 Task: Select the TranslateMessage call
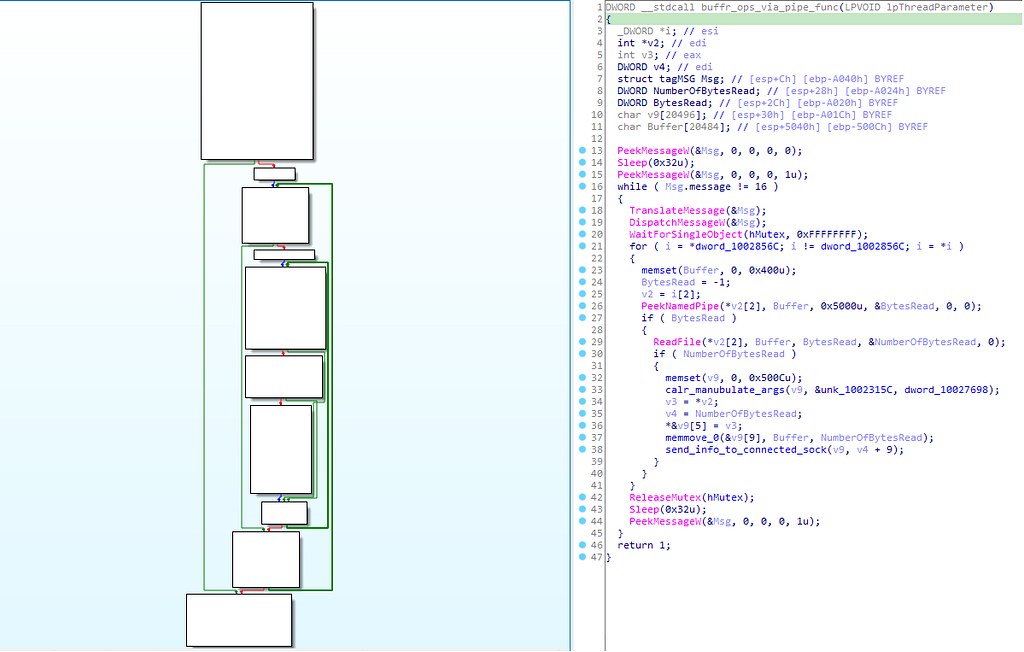677,210
